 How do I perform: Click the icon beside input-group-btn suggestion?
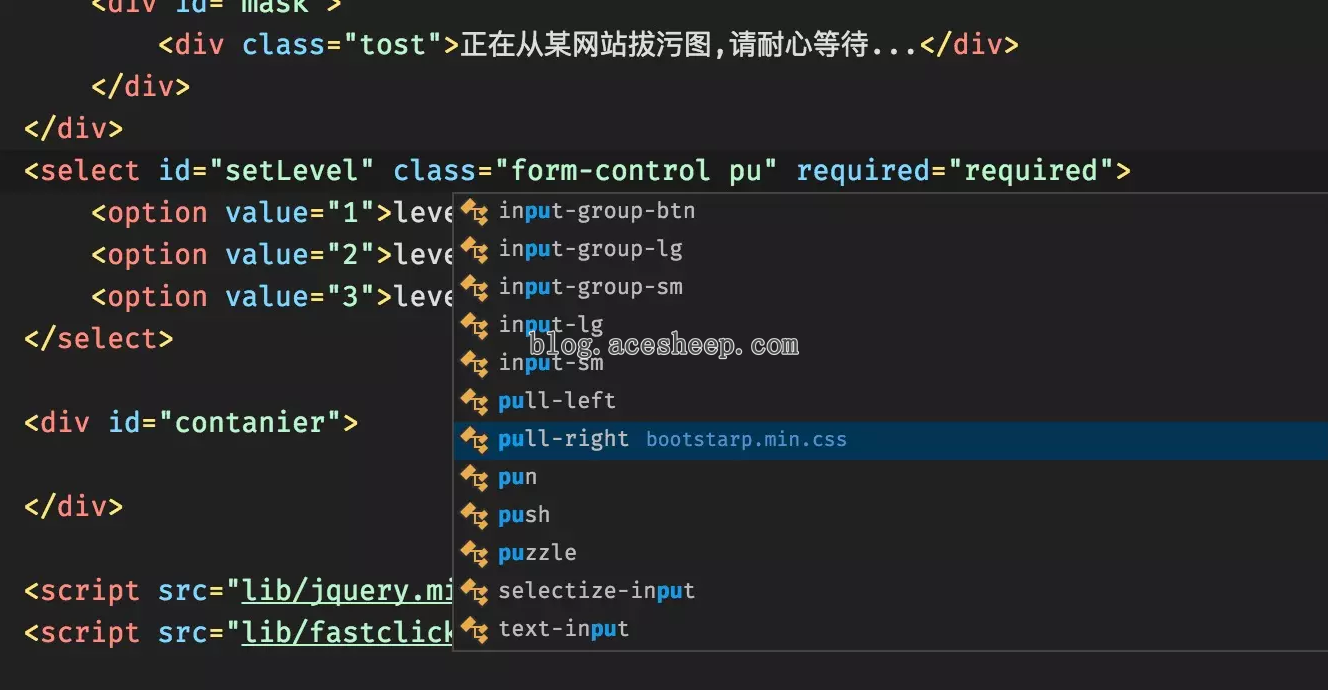pyautogui.click(x=474, y=211)
